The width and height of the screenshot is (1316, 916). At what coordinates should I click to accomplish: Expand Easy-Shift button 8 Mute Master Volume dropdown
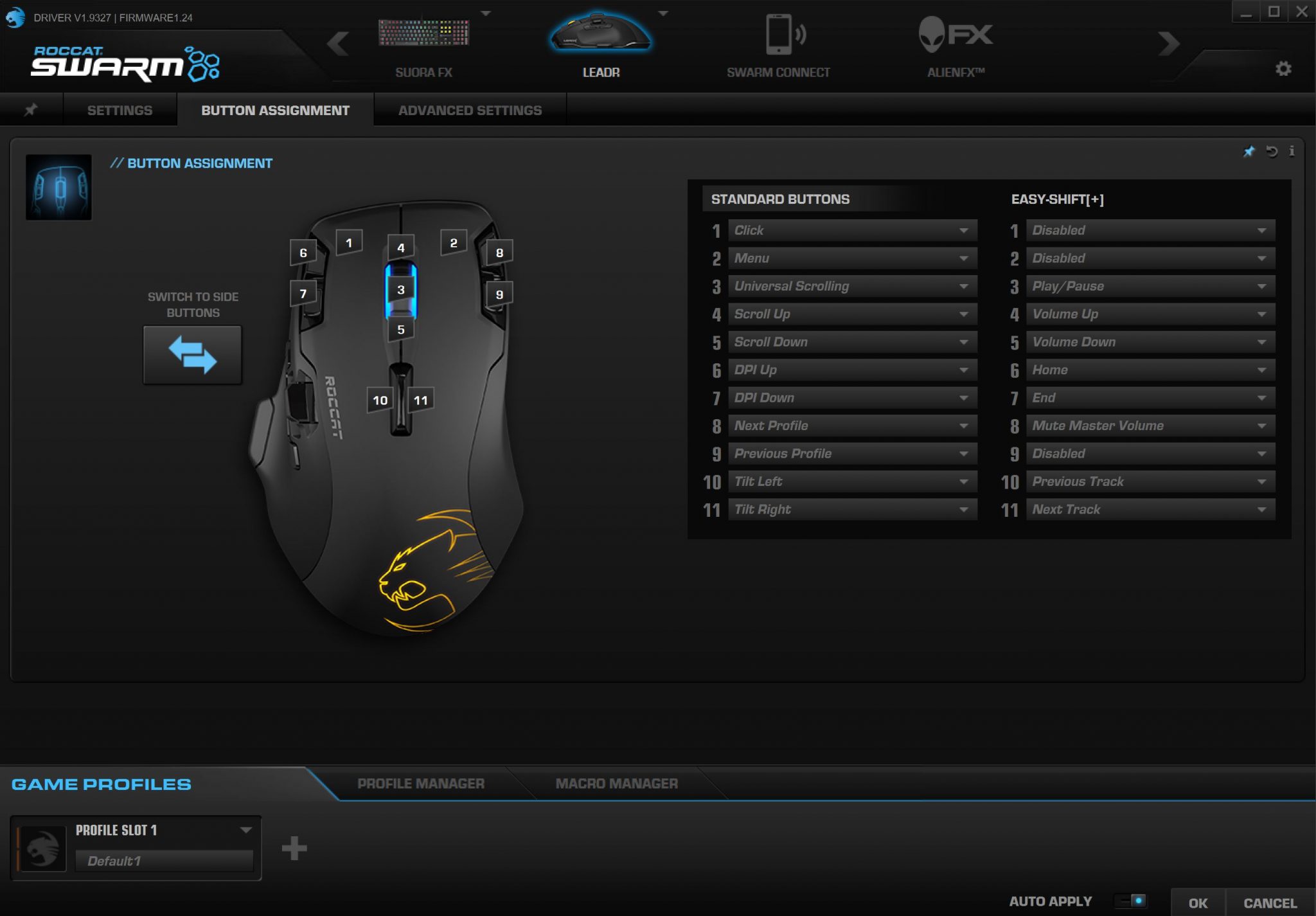click(x=1150, y=426)
